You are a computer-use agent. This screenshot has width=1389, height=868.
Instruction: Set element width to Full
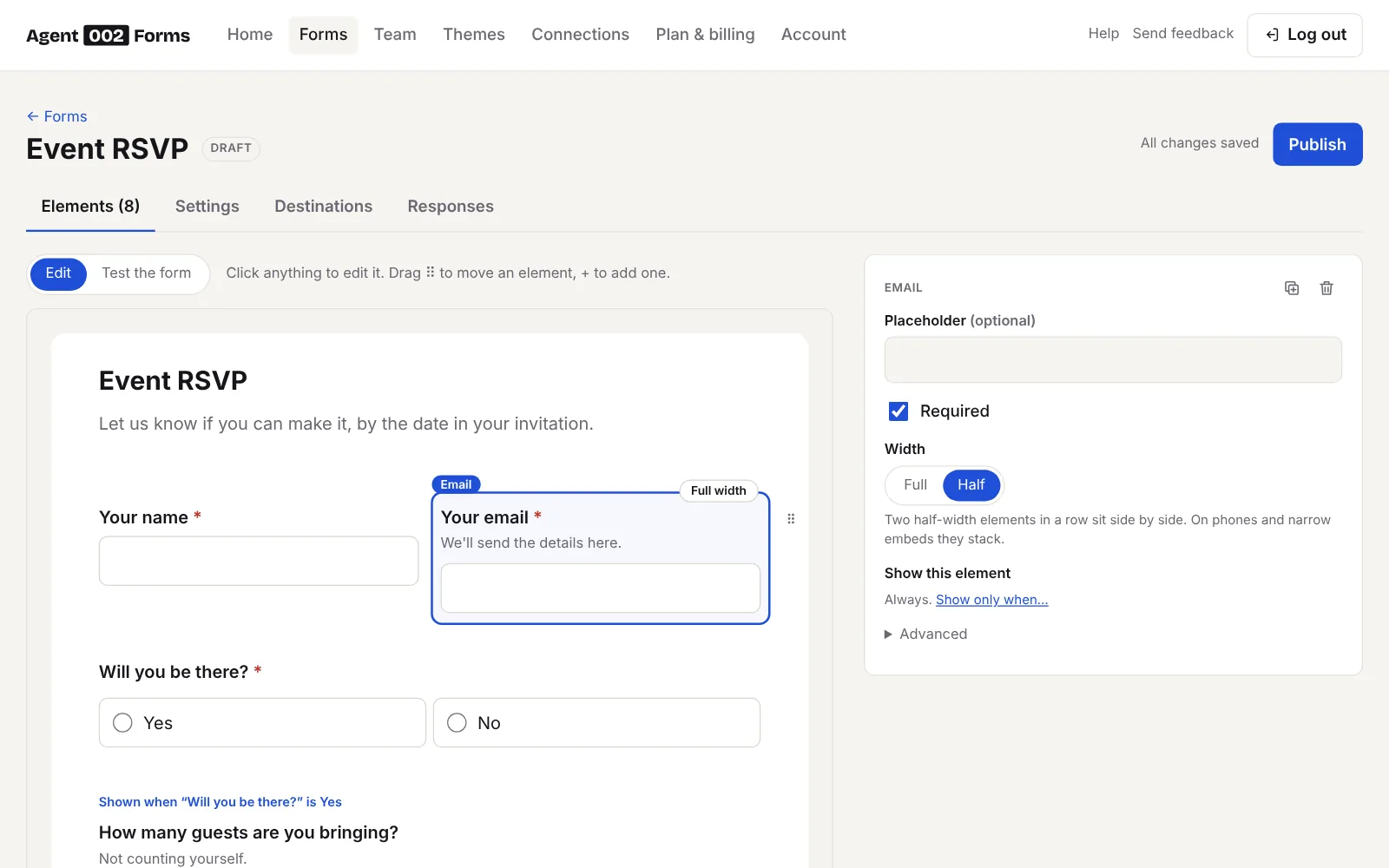click(915, 485)
